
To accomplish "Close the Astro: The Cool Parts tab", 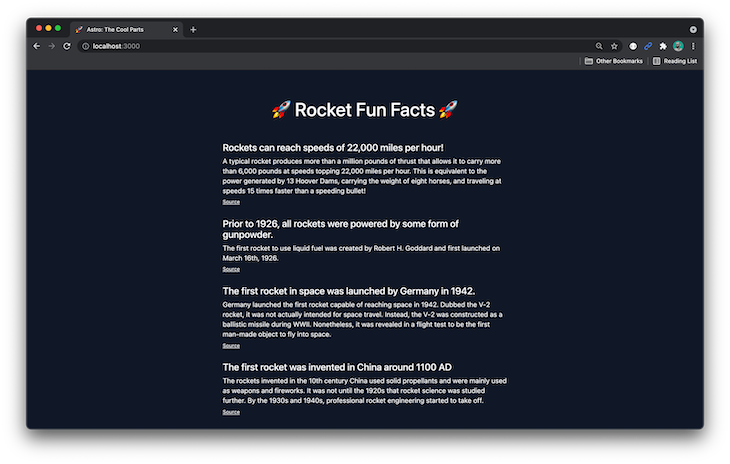I will (175, 30).
